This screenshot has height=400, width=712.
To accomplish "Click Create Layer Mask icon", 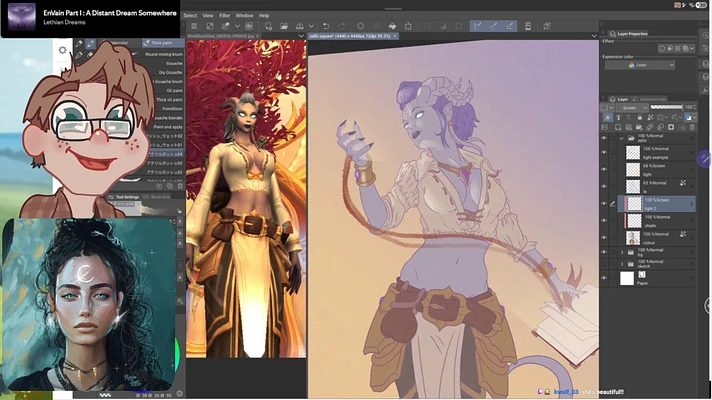I will 671,128.
